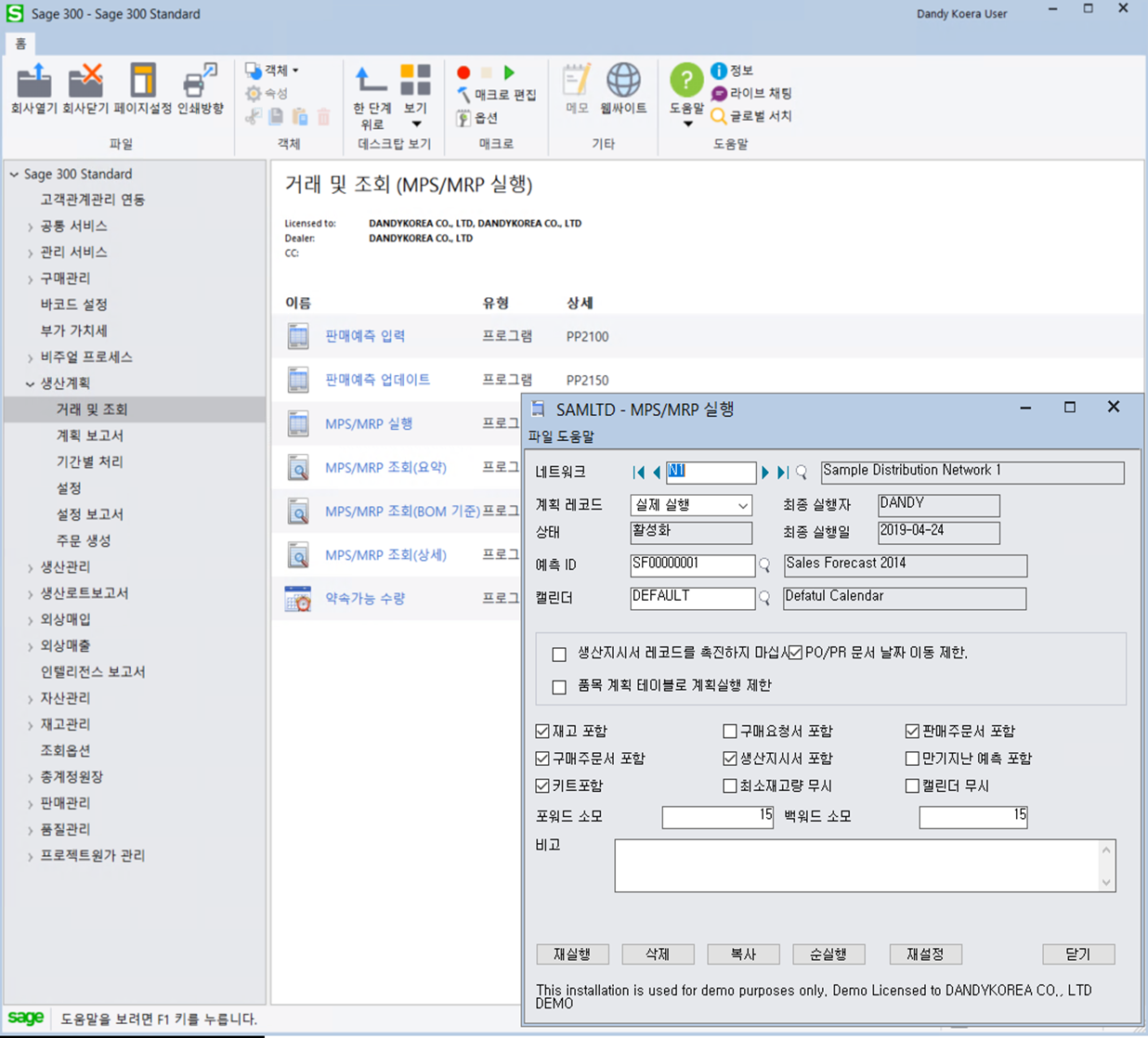Click the 약속가능 수량 calendar icon
The image size is (1148, 1038).
tap(298, 599)
